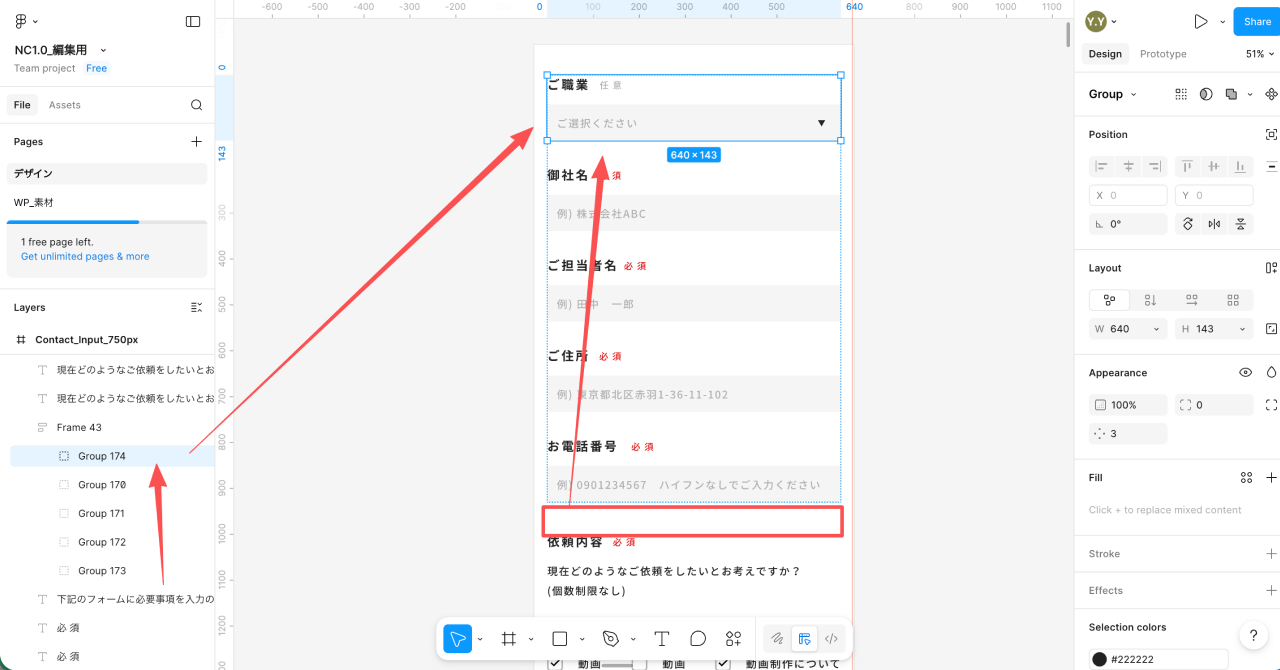The width and height of the screenshot is (1280, 670).
Task: Select the Group 172 layer
Action: pyautogui.click(x=102, y=542)
